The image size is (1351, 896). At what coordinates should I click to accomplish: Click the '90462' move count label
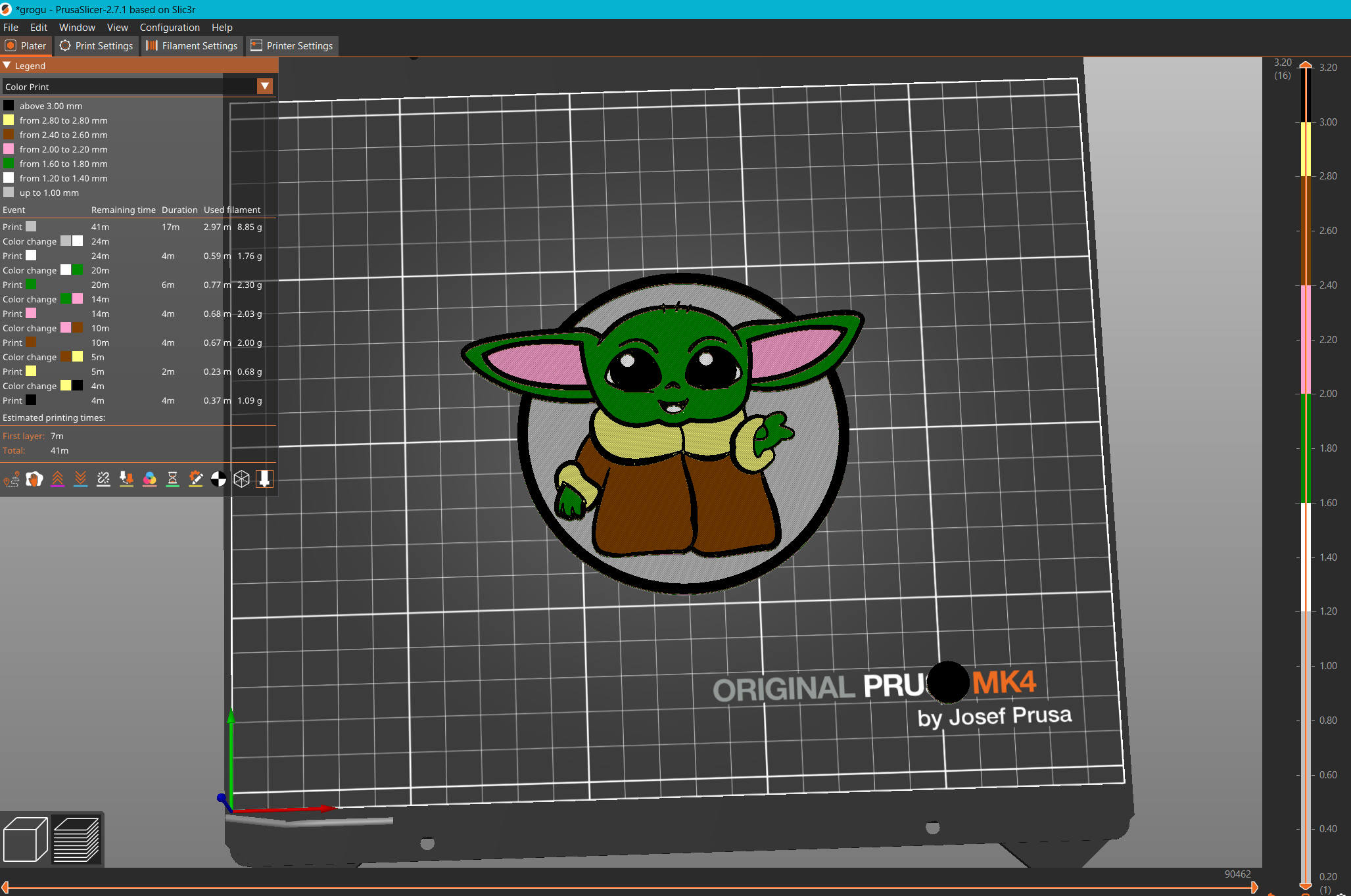(x=1237, y=874)
